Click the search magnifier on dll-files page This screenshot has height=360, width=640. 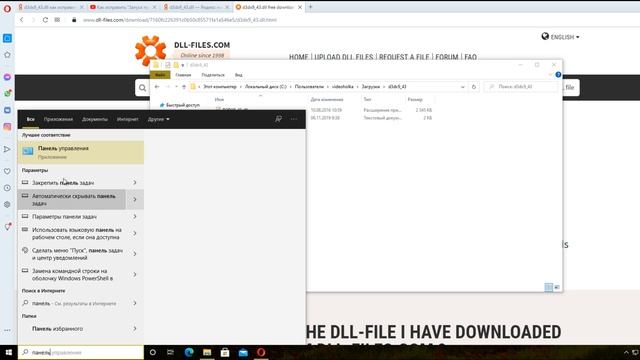[x=142, y=88]
